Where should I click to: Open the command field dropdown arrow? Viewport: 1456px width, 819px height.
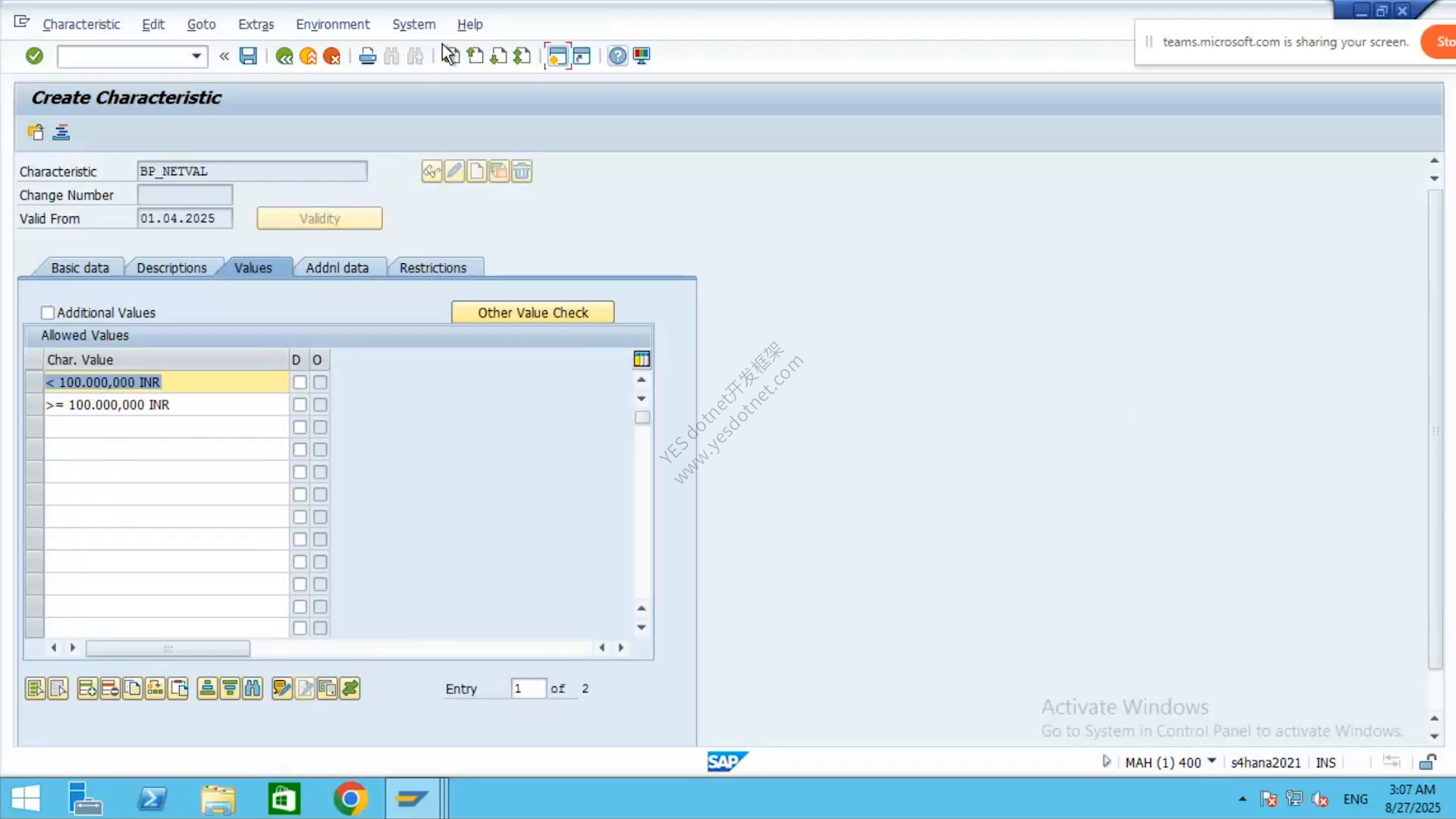[196, 56]
